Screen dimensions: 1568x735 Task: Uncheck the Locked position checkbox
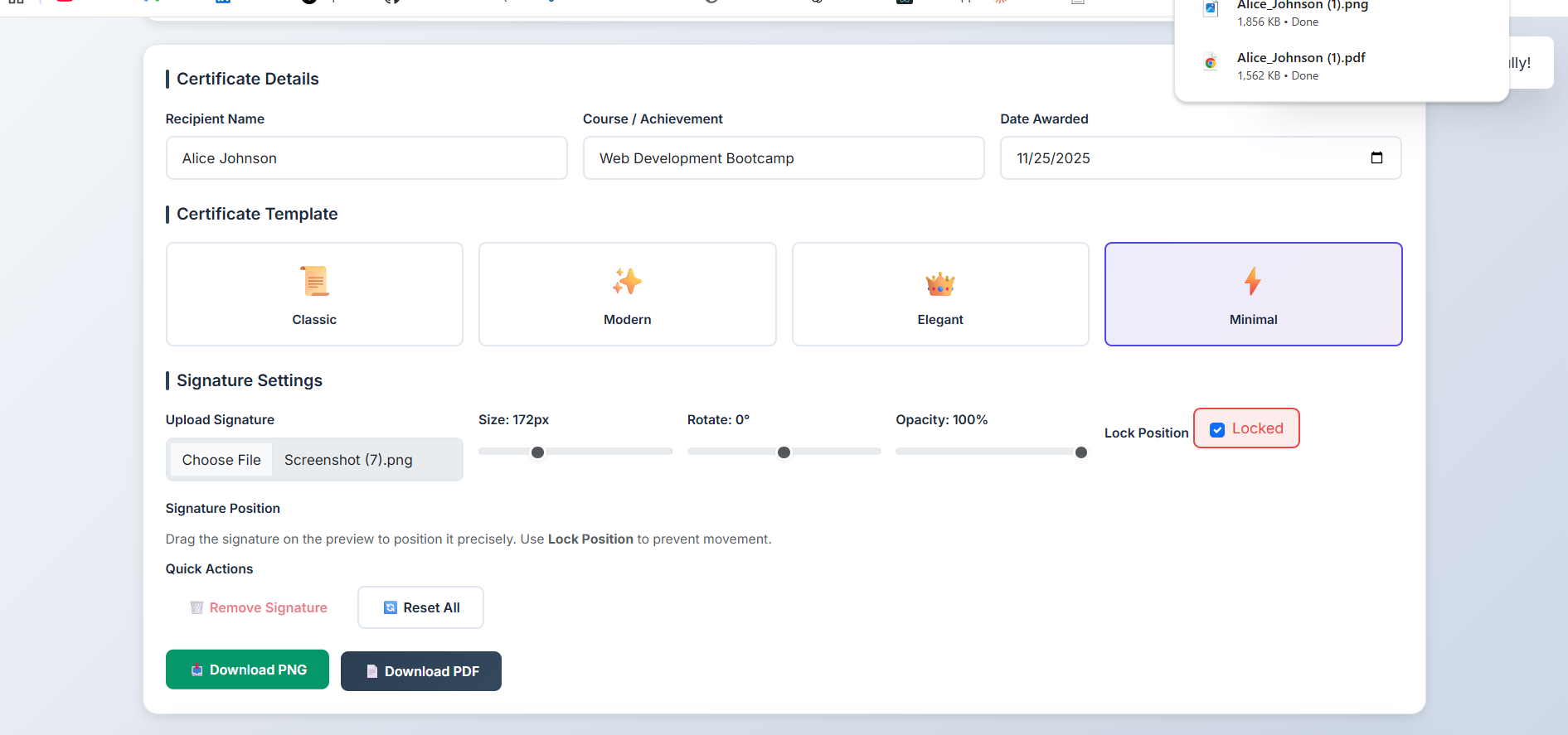pyautogui.click(x=1217, y=429)
